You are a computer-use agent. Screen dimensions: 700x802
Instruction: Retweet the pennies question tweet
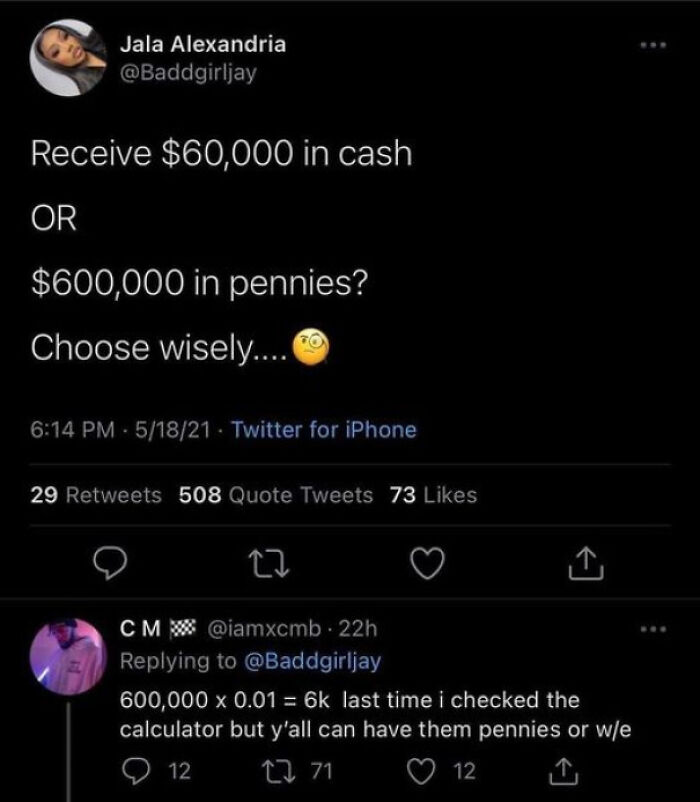269,563
